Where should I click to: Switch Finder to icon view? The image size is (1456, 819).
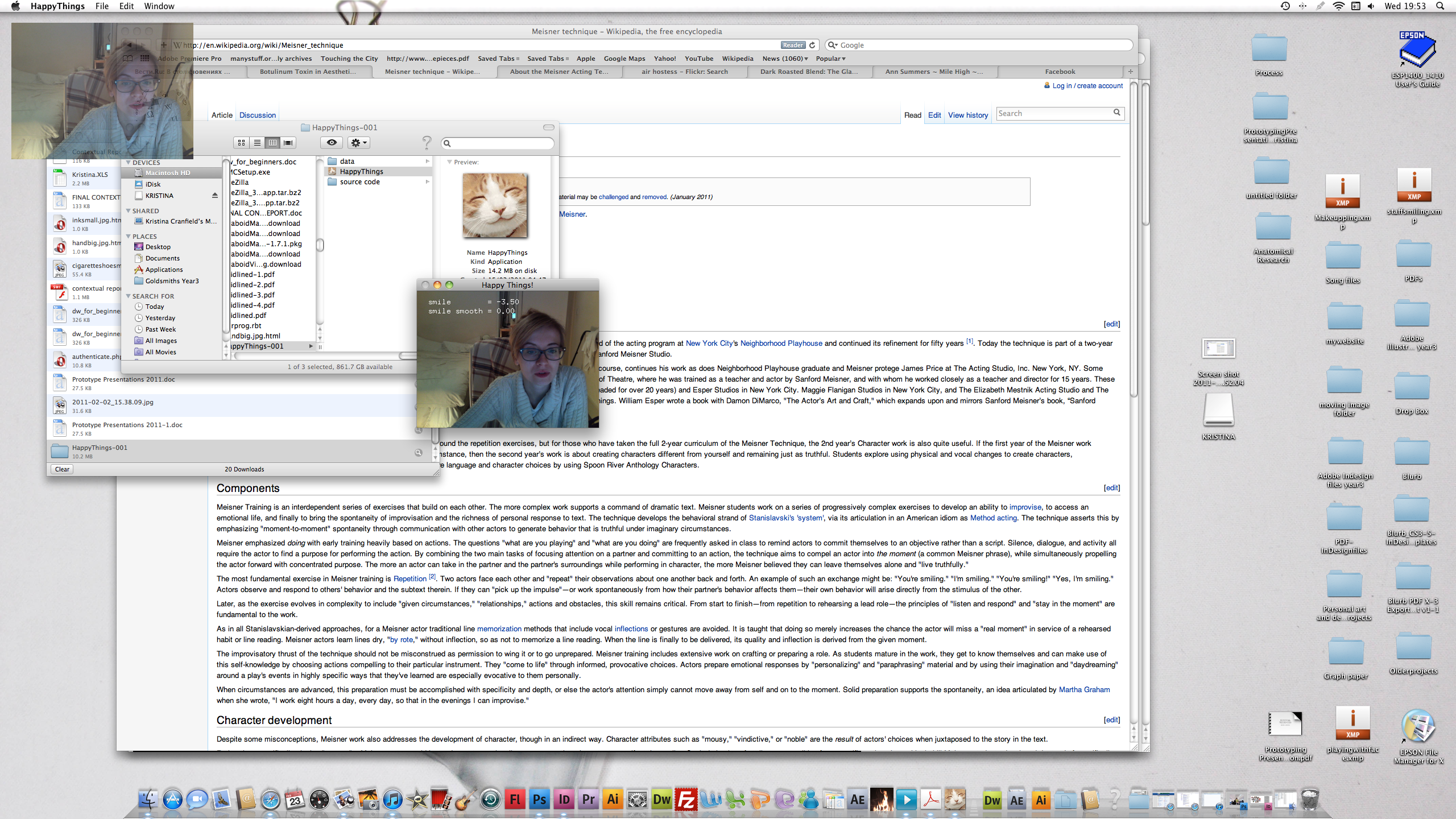[x=242, y=143]
